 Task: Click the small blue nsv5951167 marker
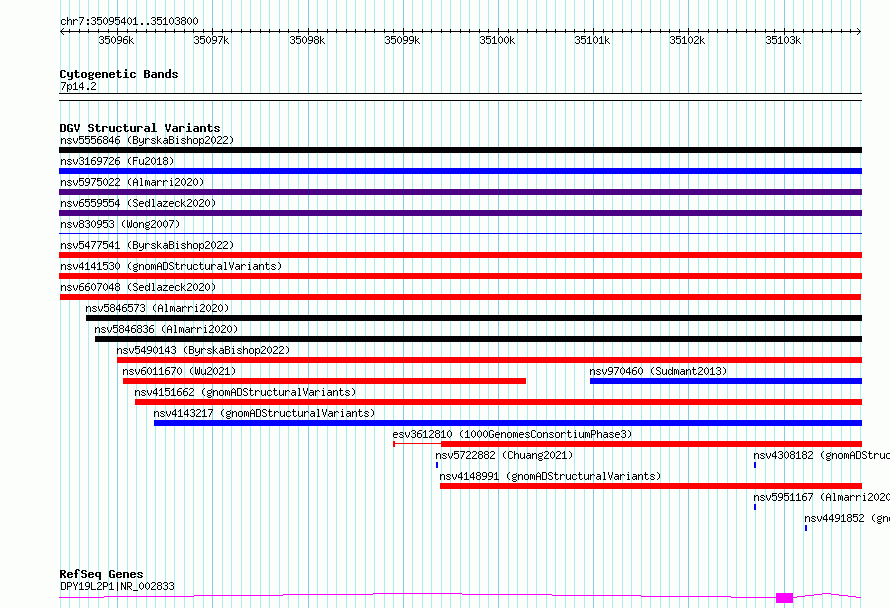755,507
